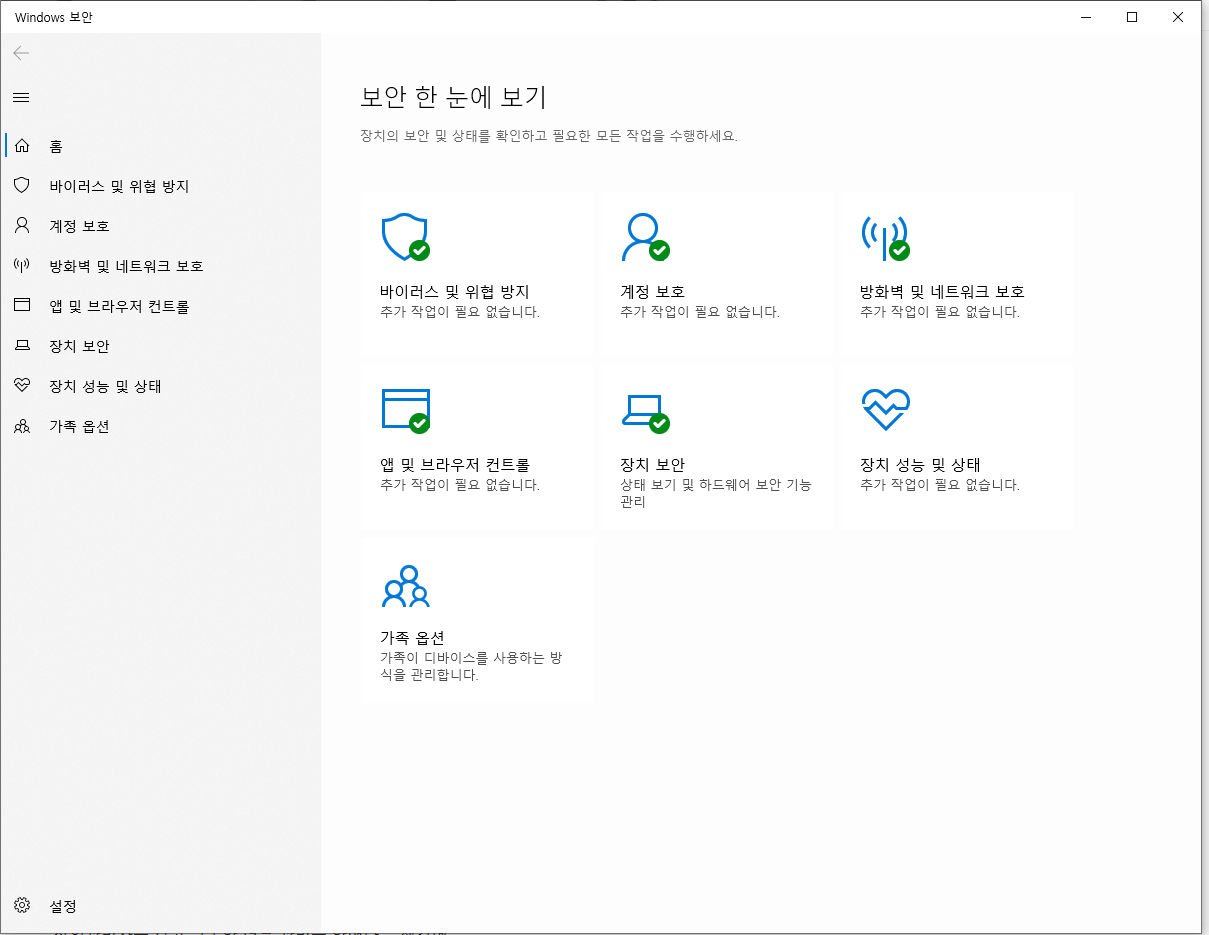Click the laptop icon beside 장치 보안 in sidebar
Image resolution: width=1209 pixels, height=935 pixels.
tap(22, 346)
